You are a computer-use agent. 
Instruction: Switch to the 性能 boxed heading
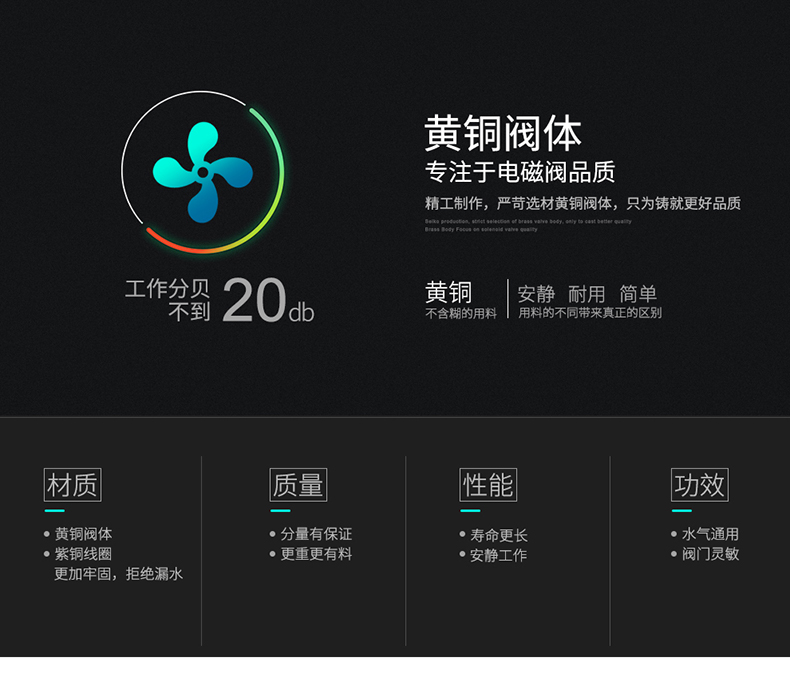click(x=488, y=485)
